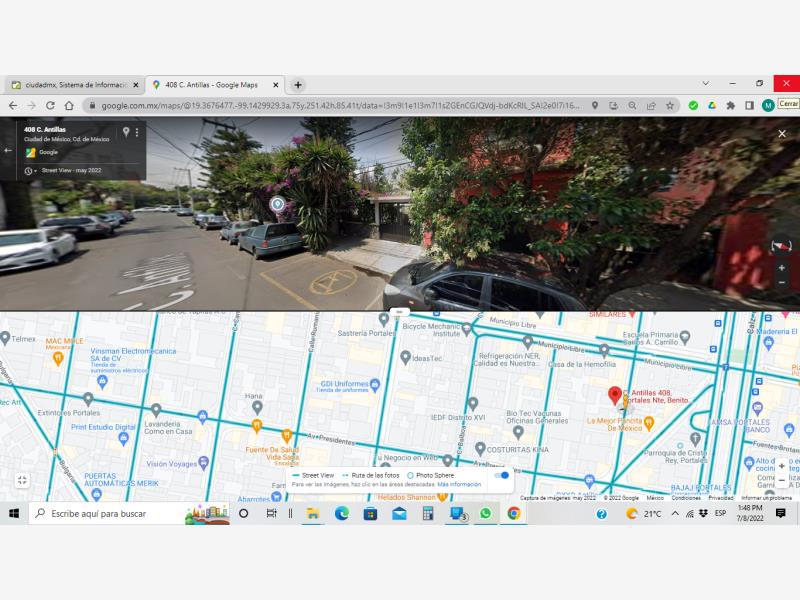Select the IdeasTec place marker
Image resolution: width=800 pixels, height=600 pixels.
click(406, 358)
